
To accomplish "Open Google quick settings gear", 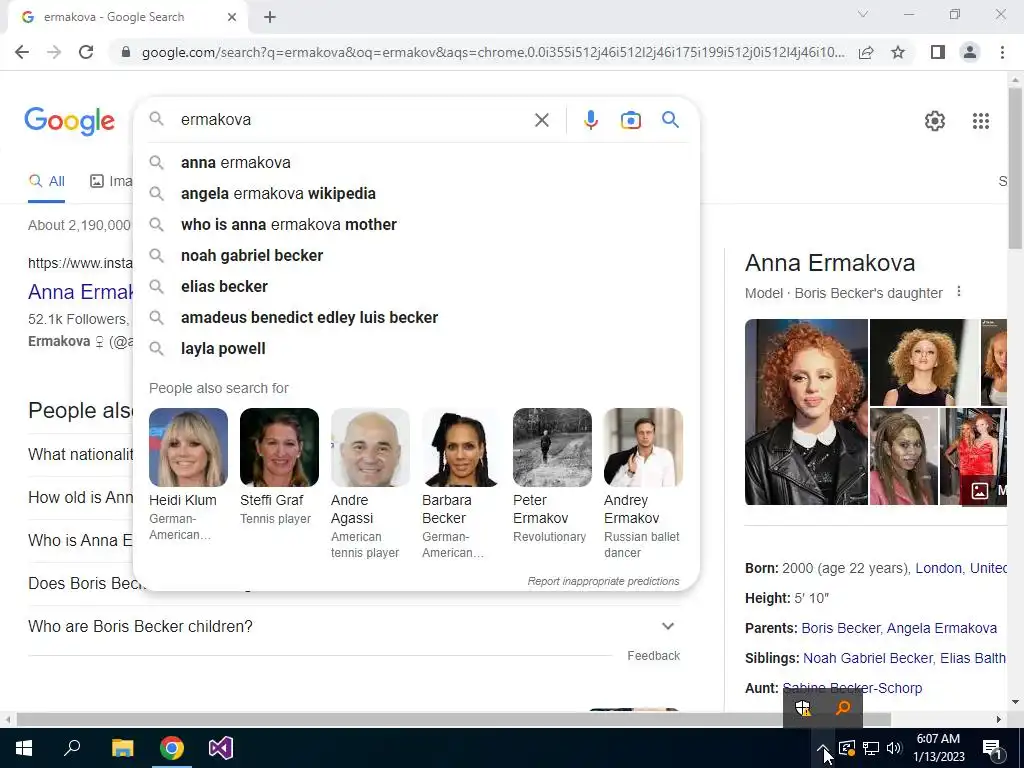I will [935, 121].
